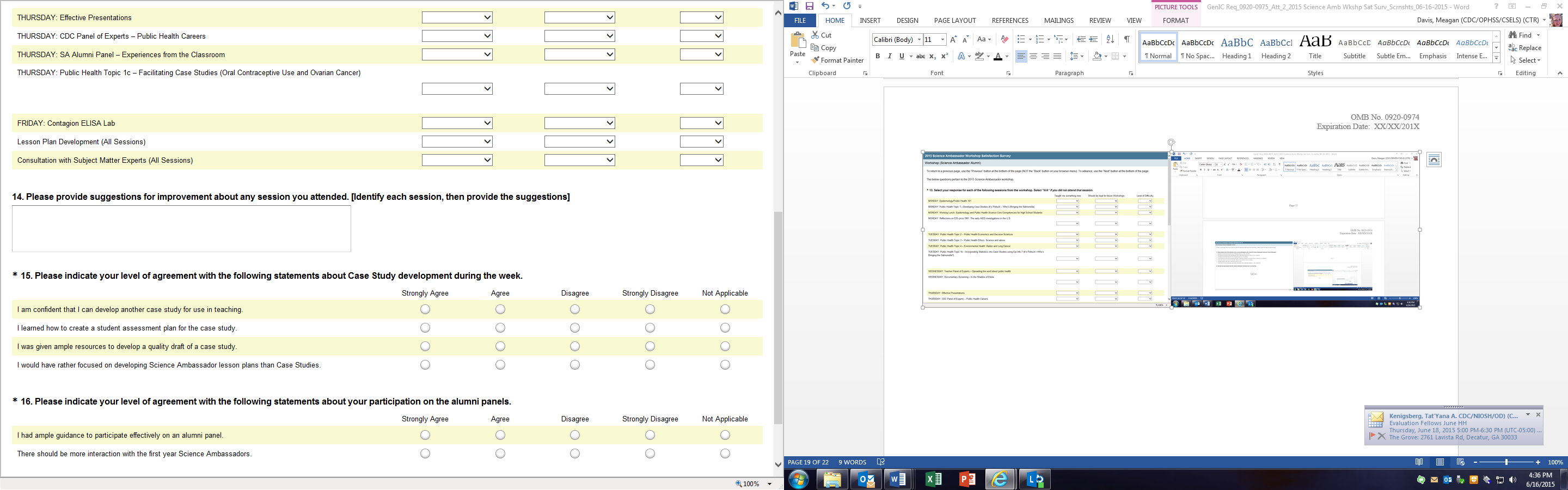Click the Paste button in Word
The height and width of the screenshot is (490, 1568).
click(798, 47)
